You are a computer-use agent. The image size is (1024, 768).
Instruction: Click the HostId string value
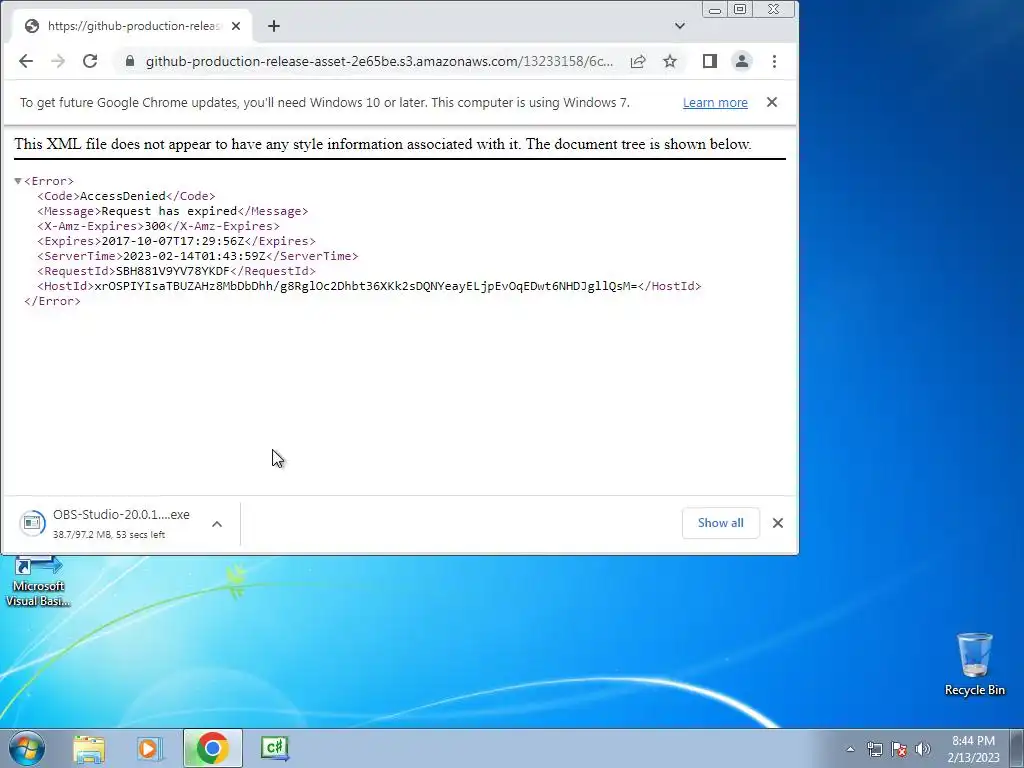366,286
